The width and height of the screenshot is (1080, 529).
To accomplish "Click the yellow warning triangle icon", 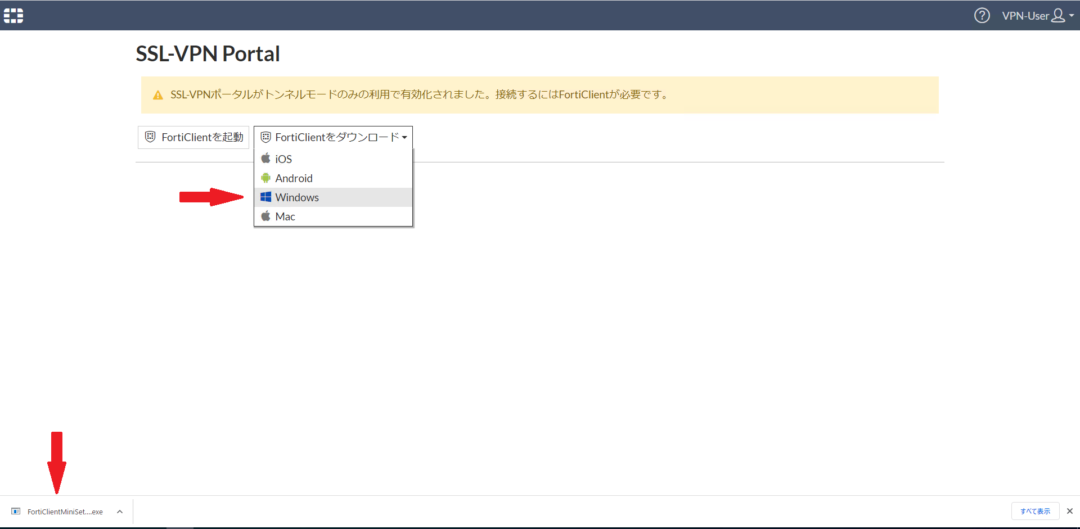I will [158, 95].
